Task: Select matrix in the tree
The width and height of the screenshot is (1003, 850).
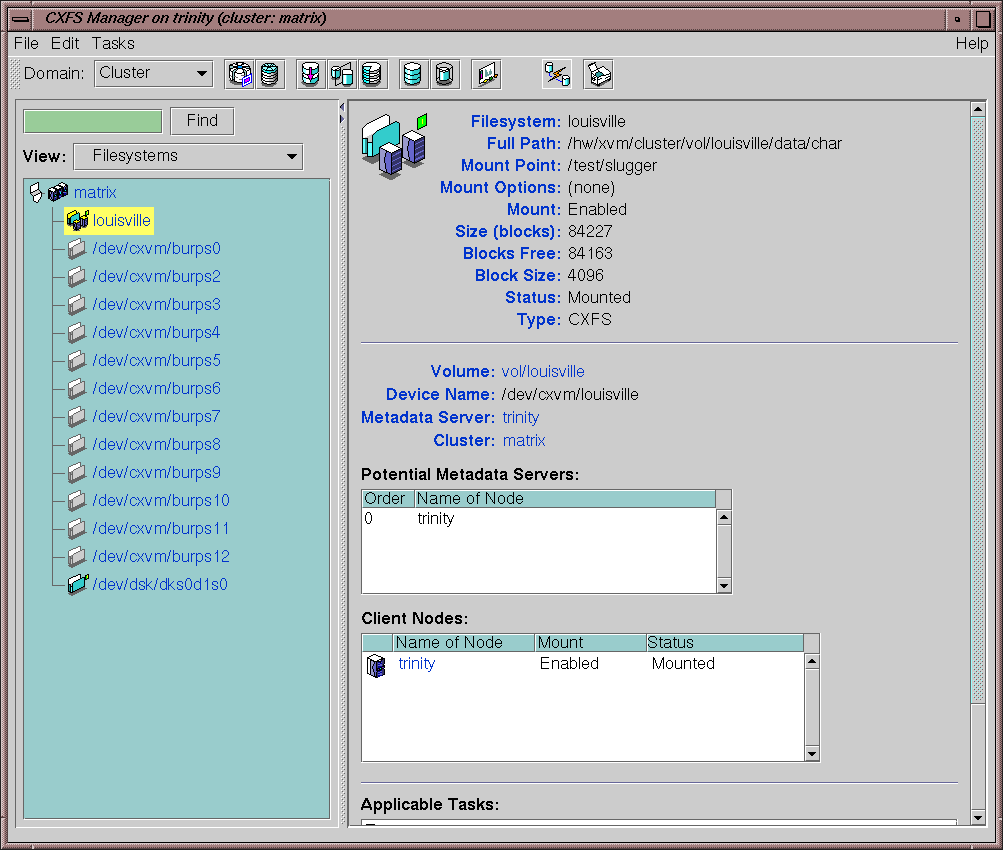Action: 95,193
